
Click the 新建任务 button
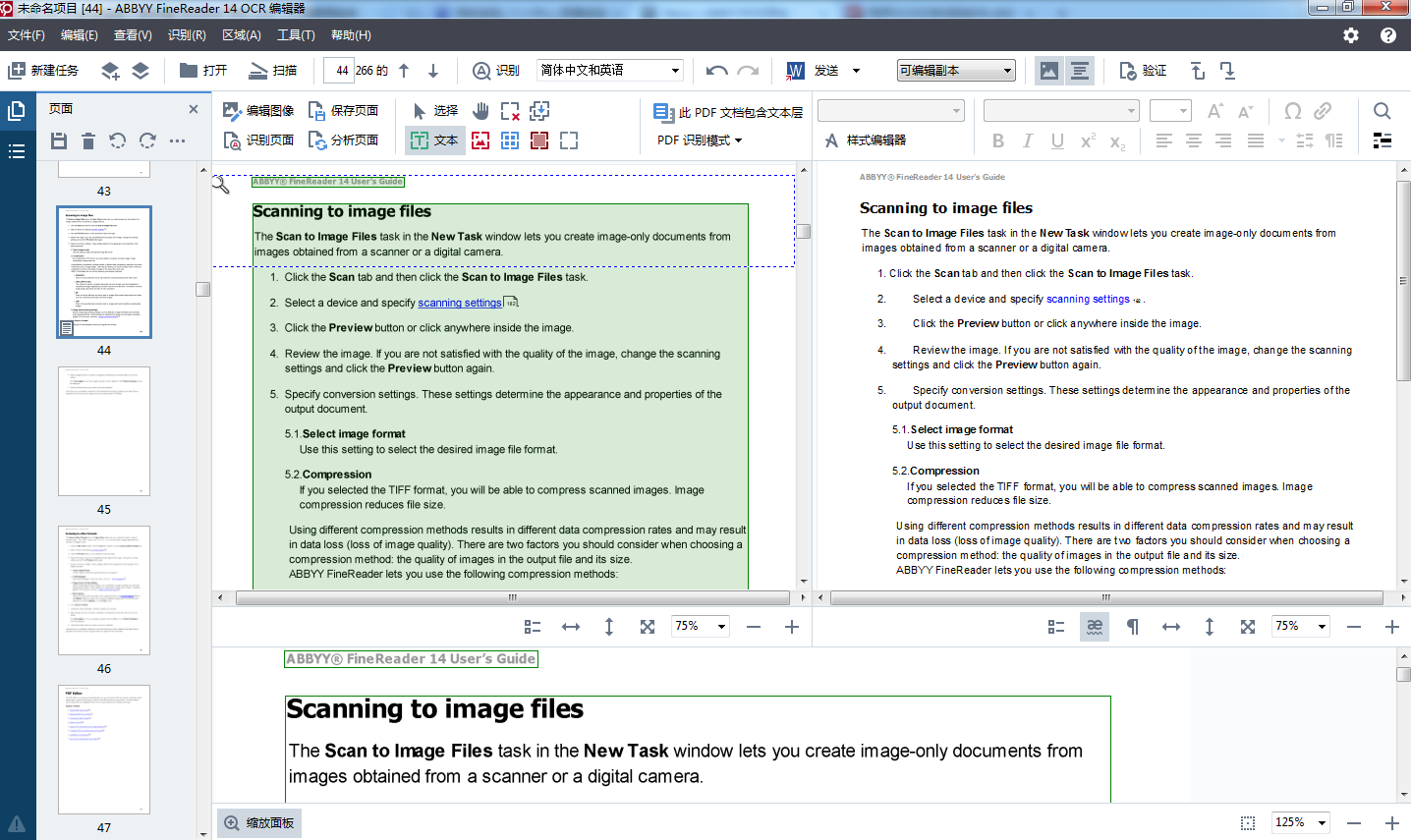click(x=43, y=71)
